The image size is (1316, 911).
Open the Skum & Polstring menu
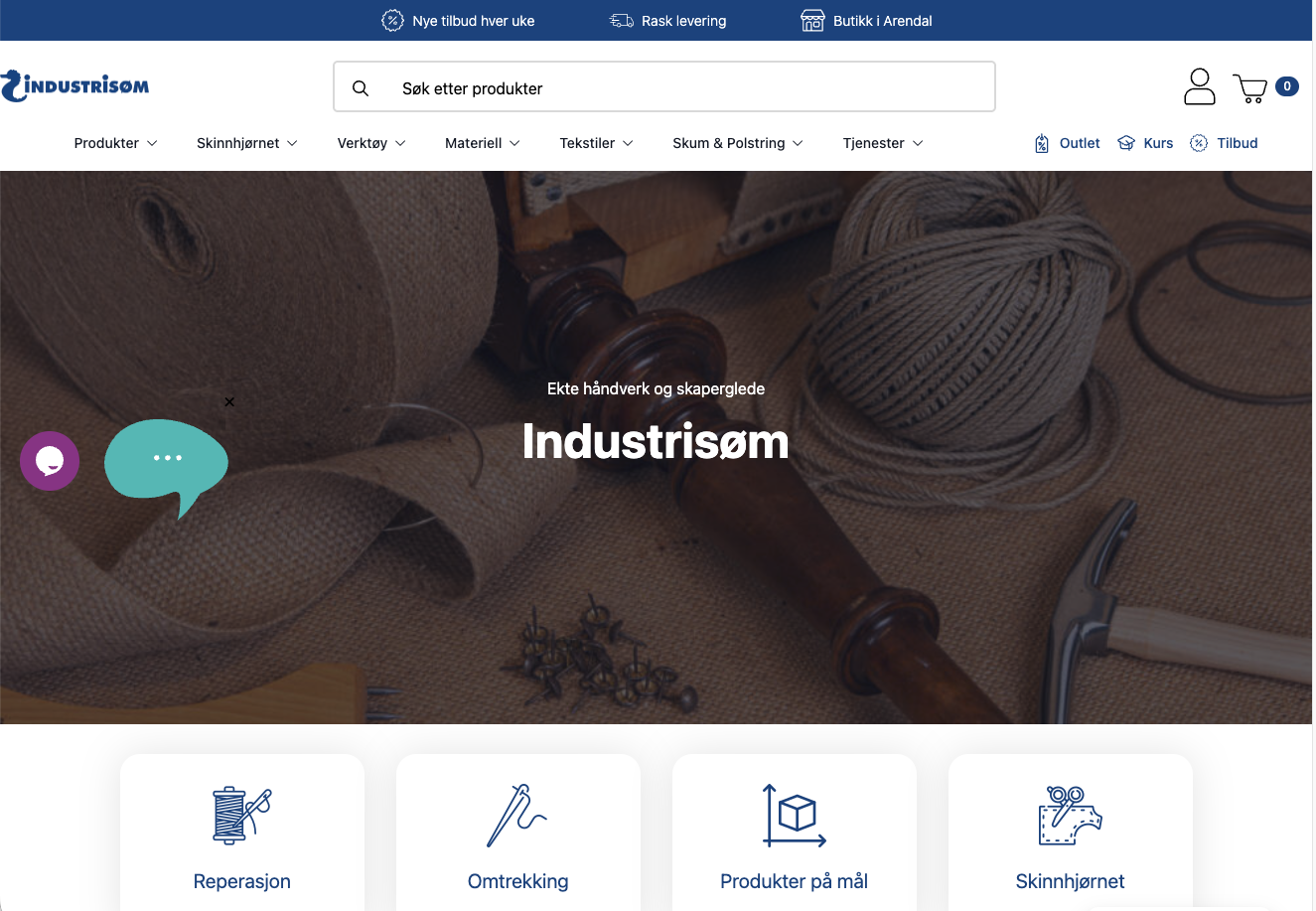[x=737, y=143]
